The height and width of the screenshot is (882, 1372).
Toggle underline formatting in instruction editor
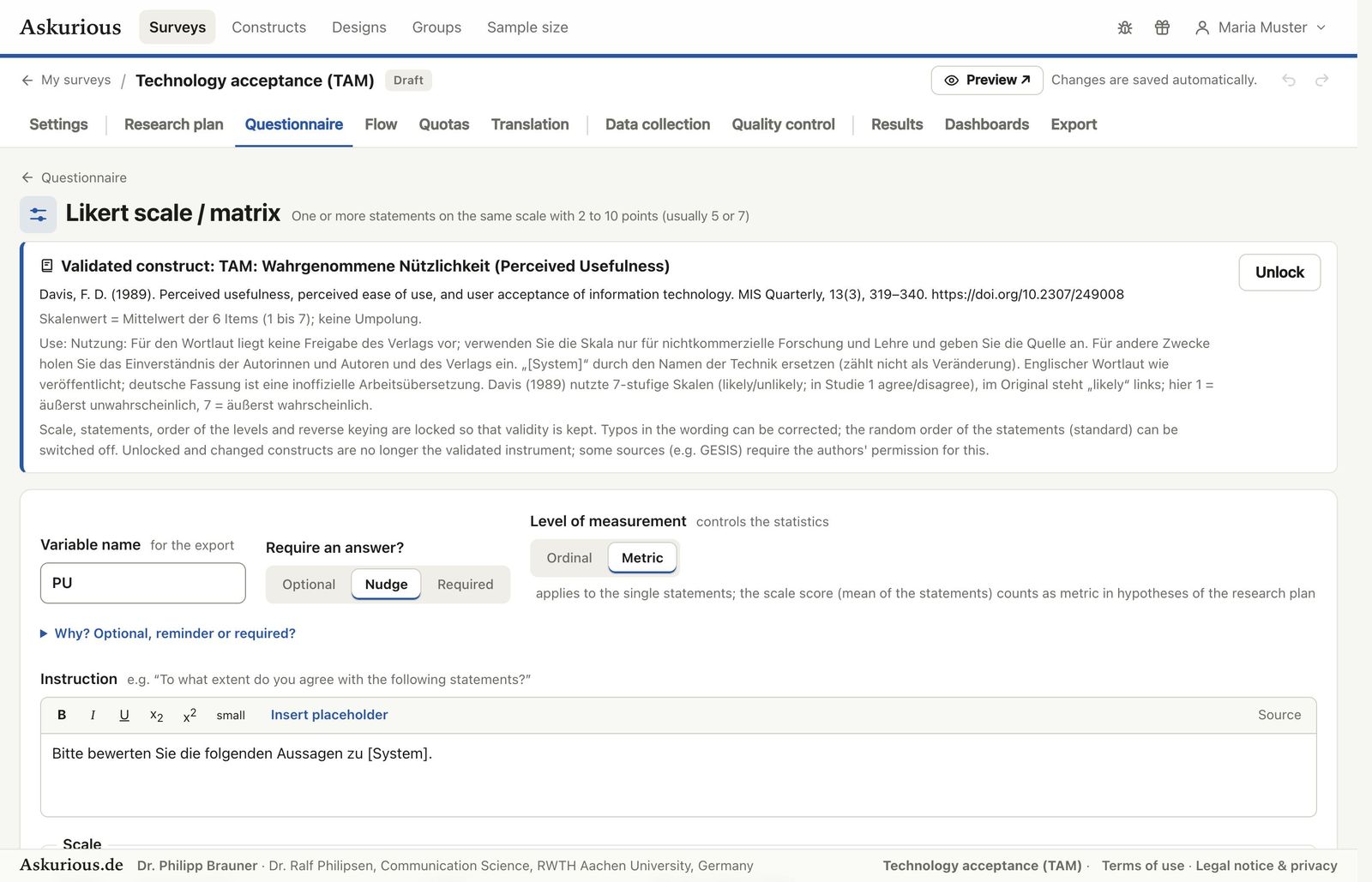[x=124, y=715]
